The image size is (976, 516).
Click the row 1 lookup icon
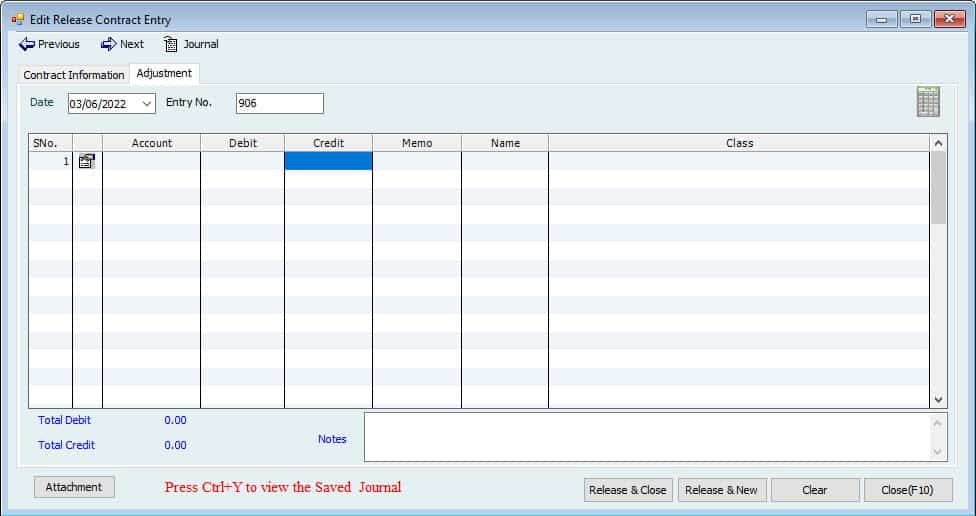click(87, 162)
